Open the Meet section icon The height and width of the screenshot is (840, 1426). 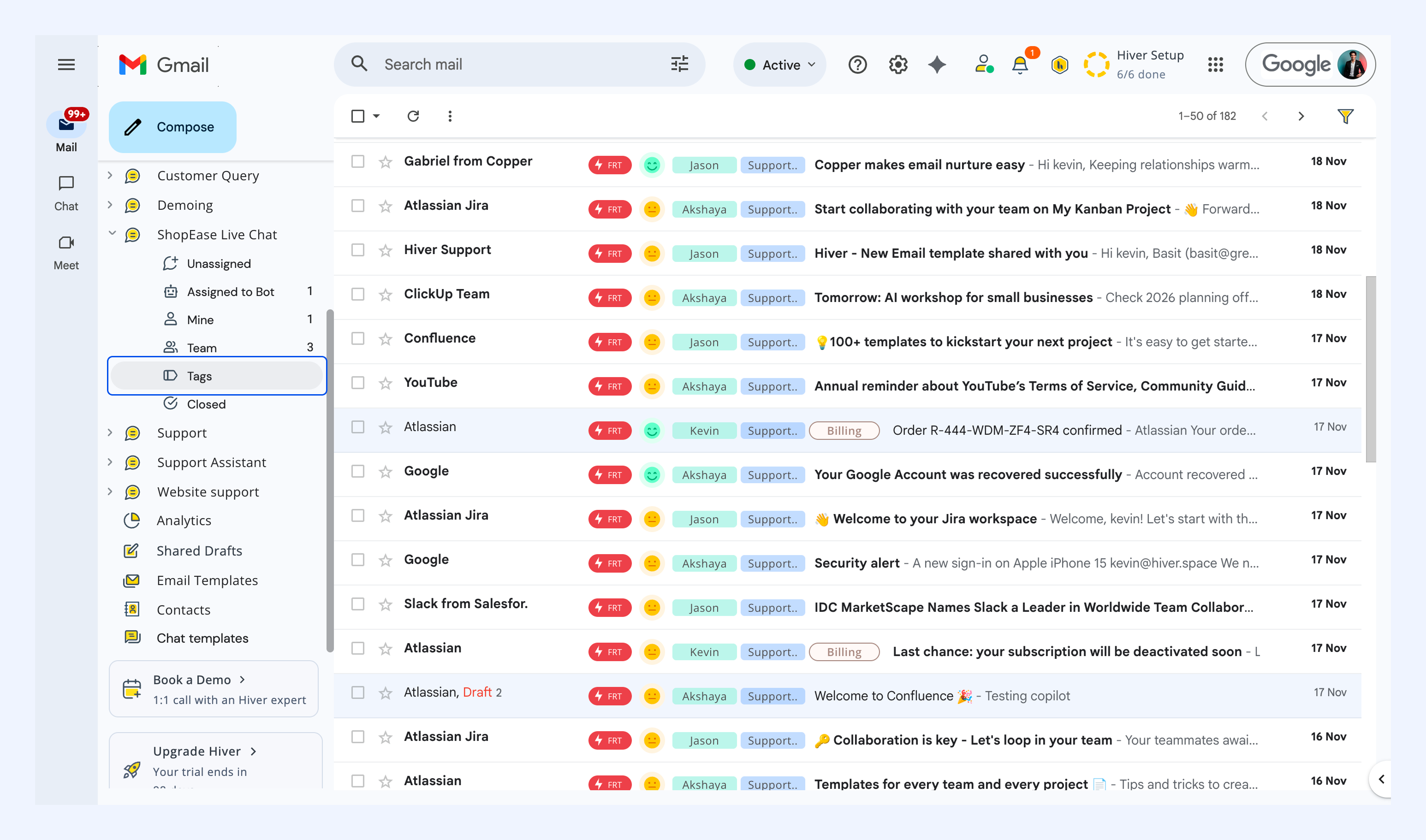pos(66,242)
